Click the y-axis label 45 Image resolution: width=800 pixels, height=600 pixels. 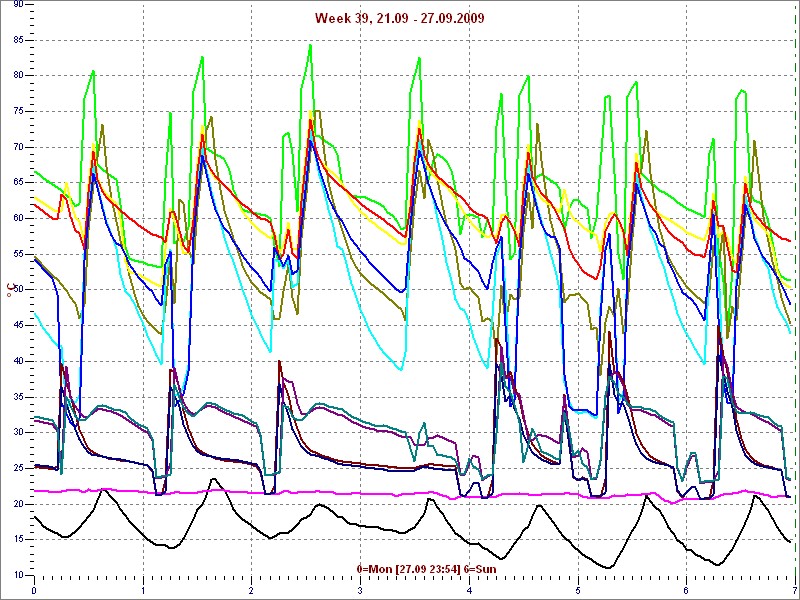17,326
